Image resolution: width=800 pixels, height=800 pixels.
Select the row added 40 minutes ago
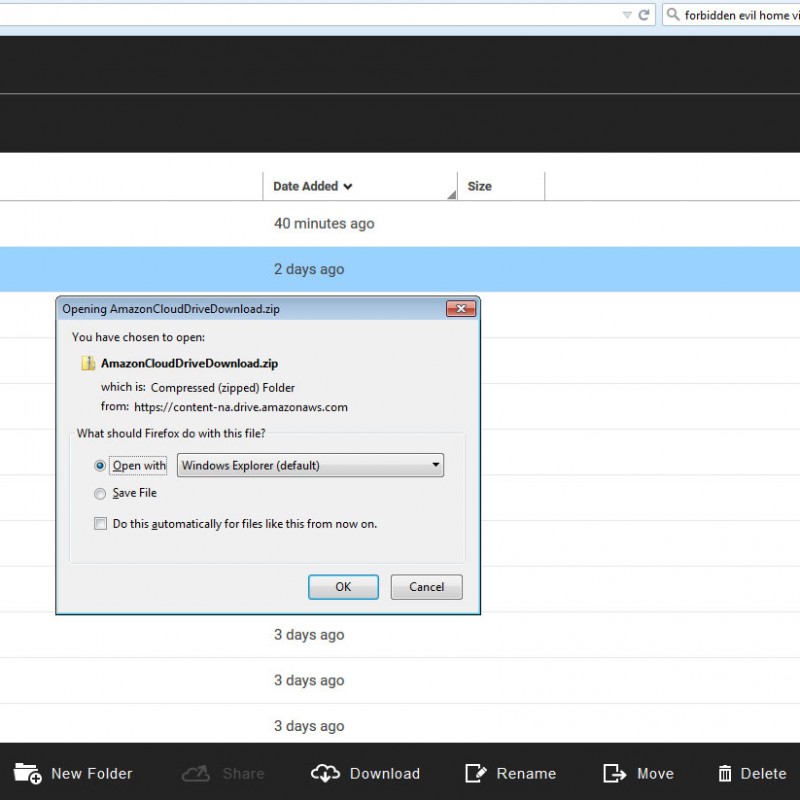coord(400,224)
